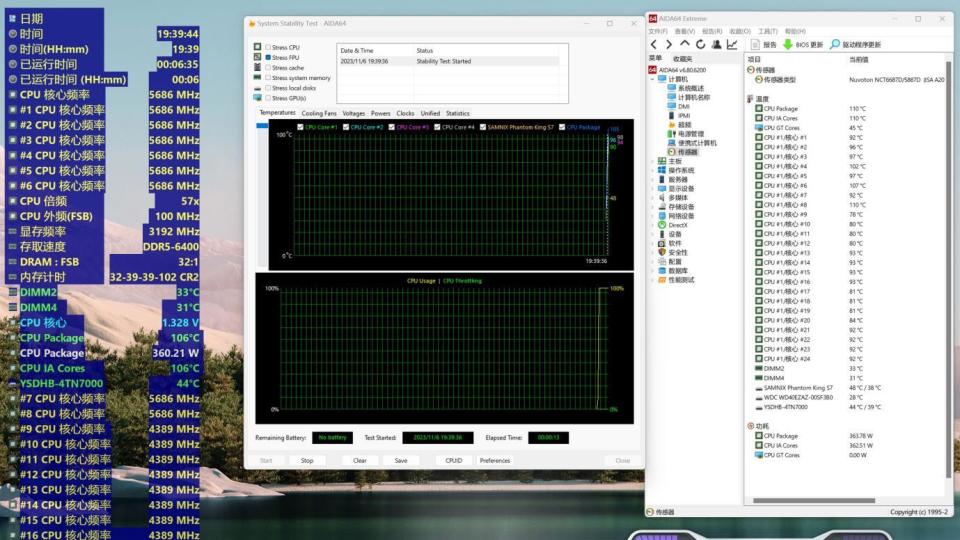
Task: Toggle CPU Core #1 graph checkbox
Action: 300,127
